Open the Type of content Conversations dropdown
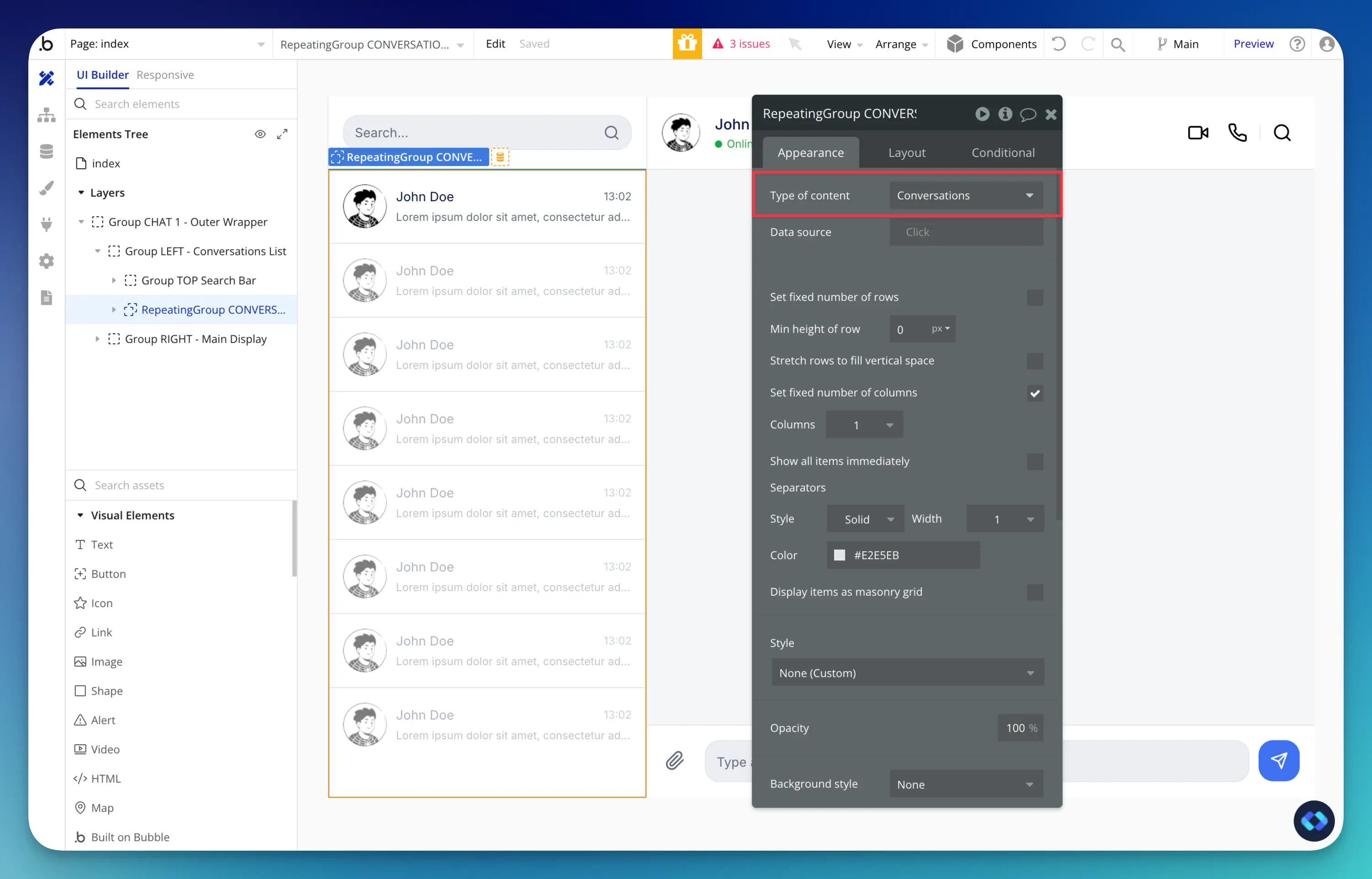Screen dimensions: 1372x879 point(966,195)
